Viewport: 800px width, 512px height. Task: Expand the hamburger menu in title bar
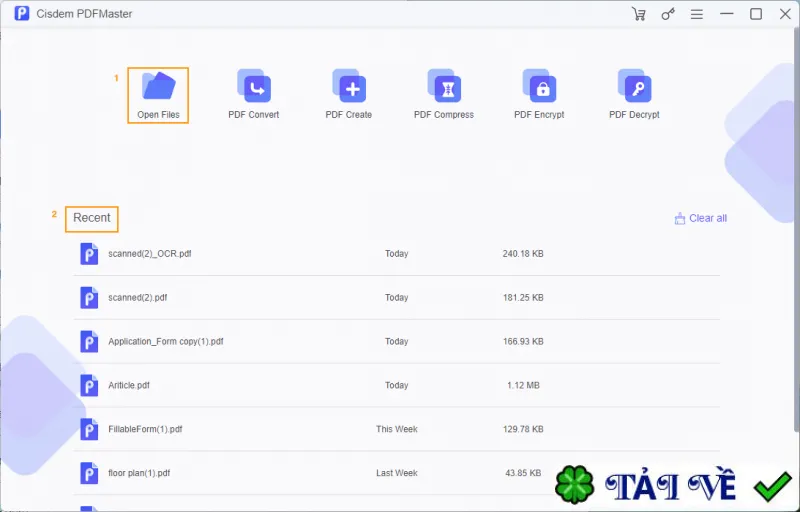point(697,14)
